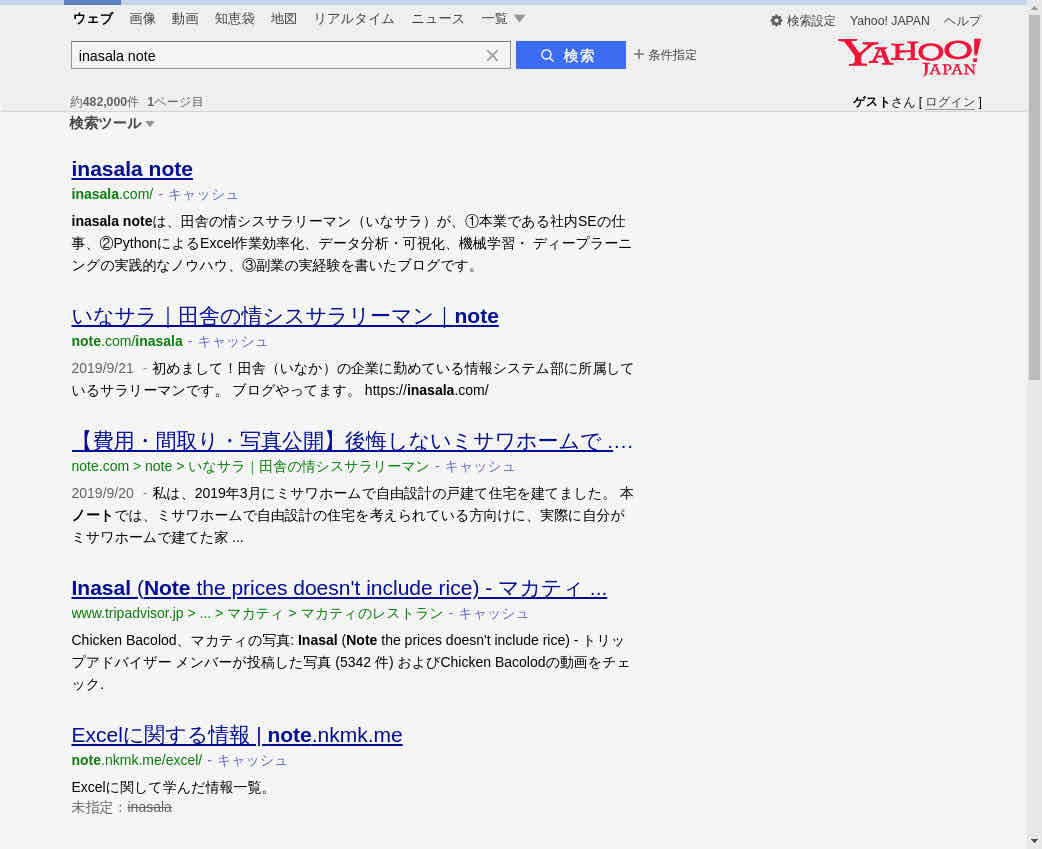The image size is (1042, 849).
Task: Open 条件指定 advanced search options
Action: pos(665,55)
